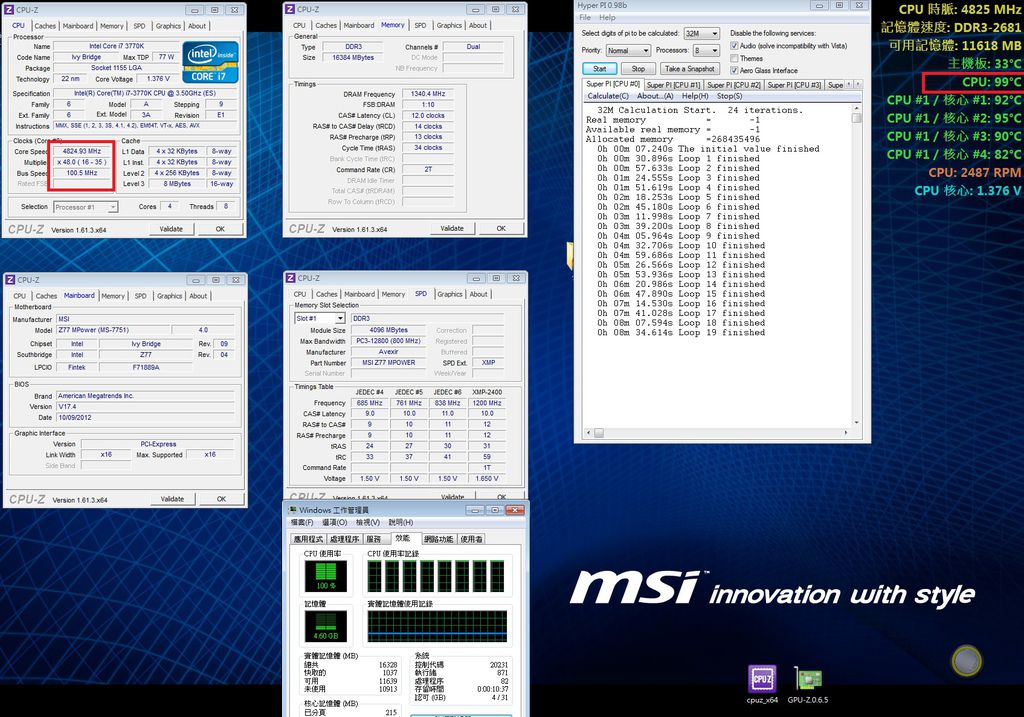Click the Model value "Z77 MPower (MS-7751)"
This screenshot has width=1024, height=717.
click(112, 330)
